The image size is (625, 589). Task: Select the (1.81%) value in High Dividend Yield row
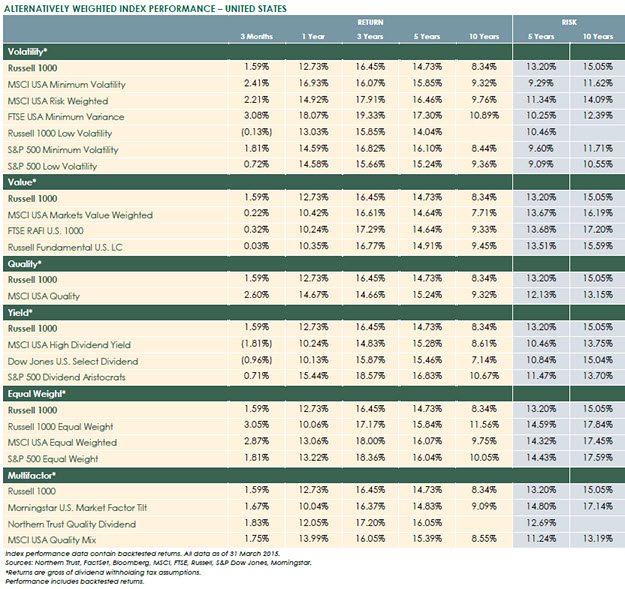[256, 344]
